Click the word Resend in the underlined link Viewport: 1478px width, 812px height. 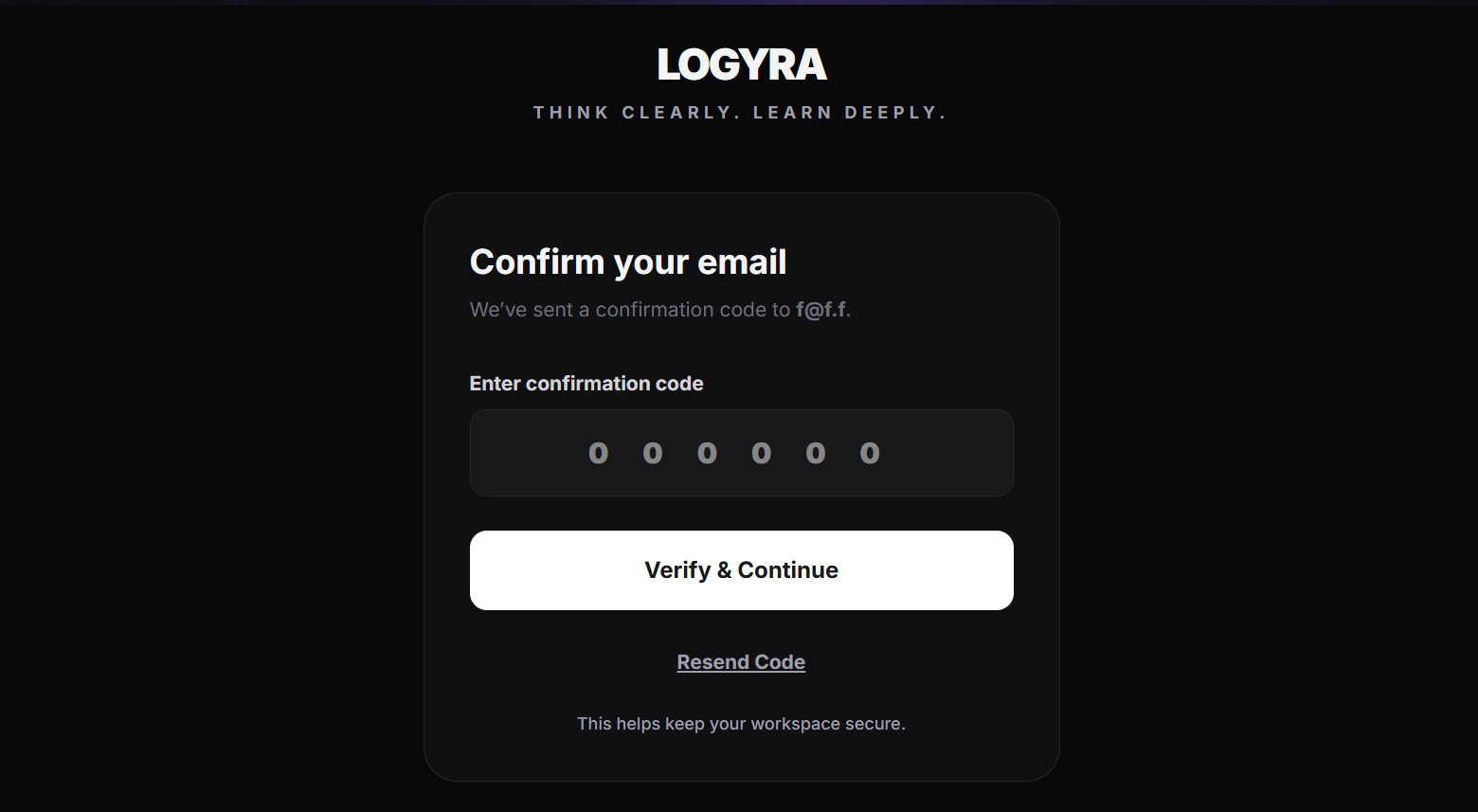click(713, 662)
